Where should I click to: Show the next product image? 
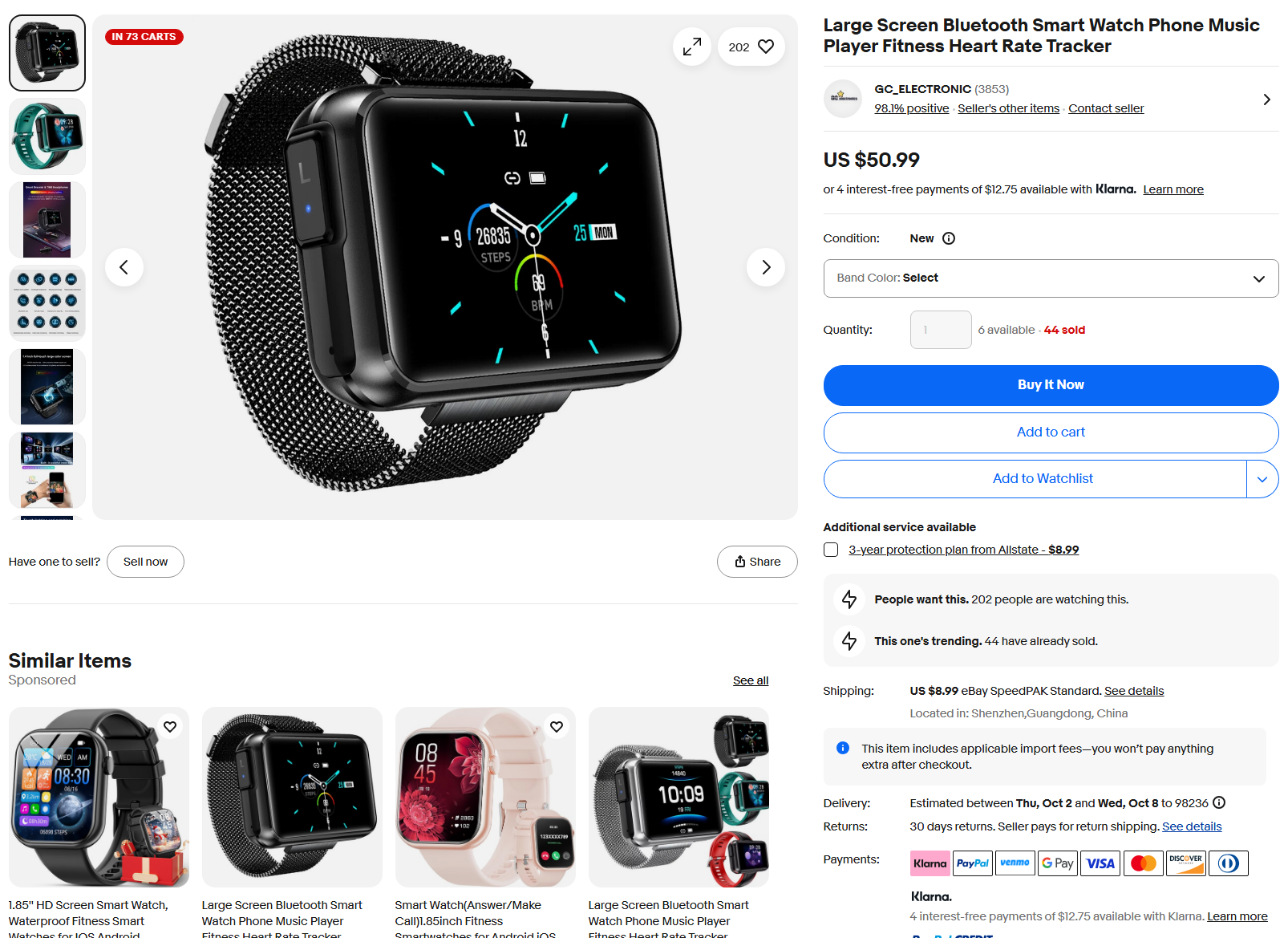[766, 267]
